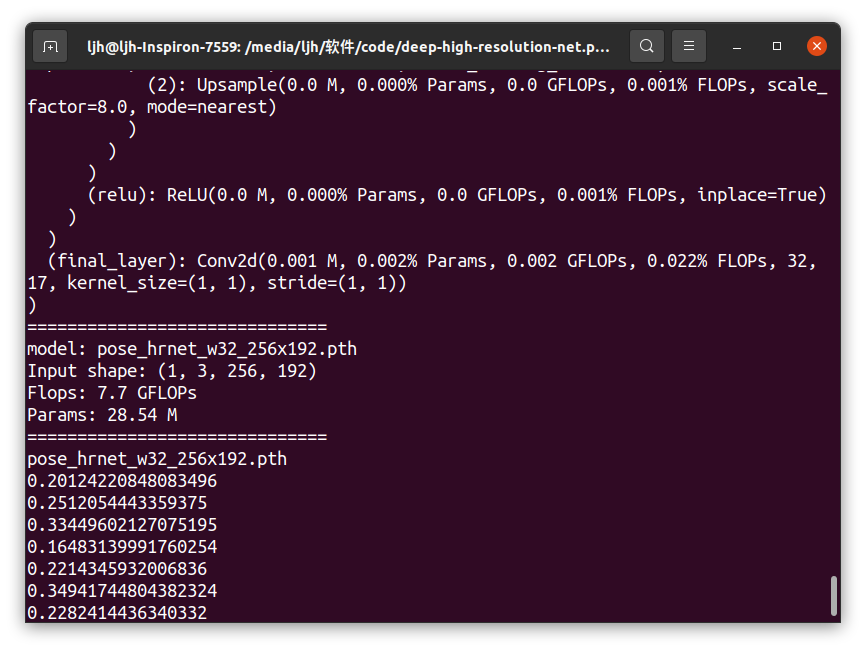
Task: Minimize the terminal window
Action: [737, 46]
